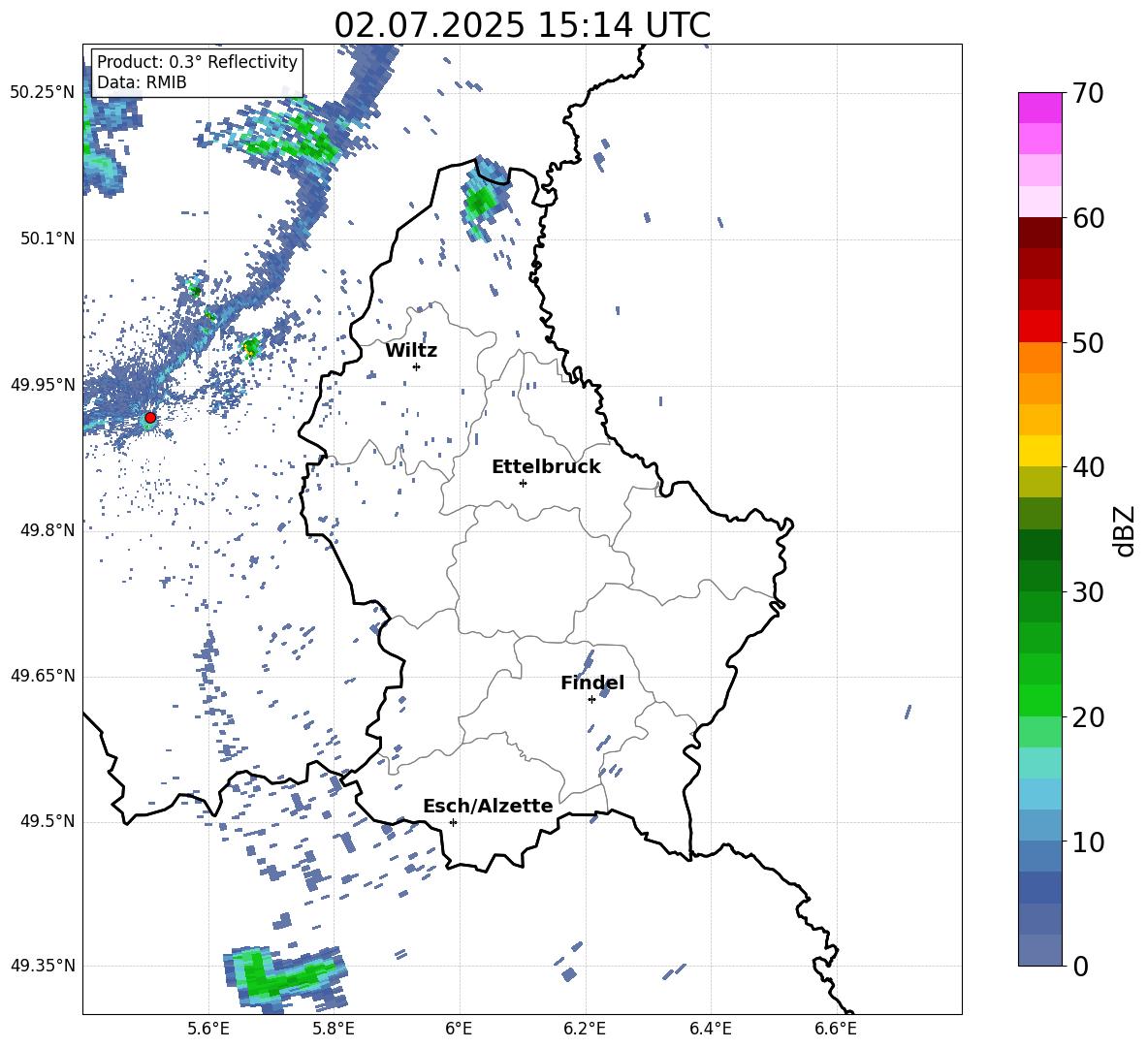This screenshot has height=1048, width=1148.
Task: Click the 10 tick on colorbar
Action: coord(1088,842)
